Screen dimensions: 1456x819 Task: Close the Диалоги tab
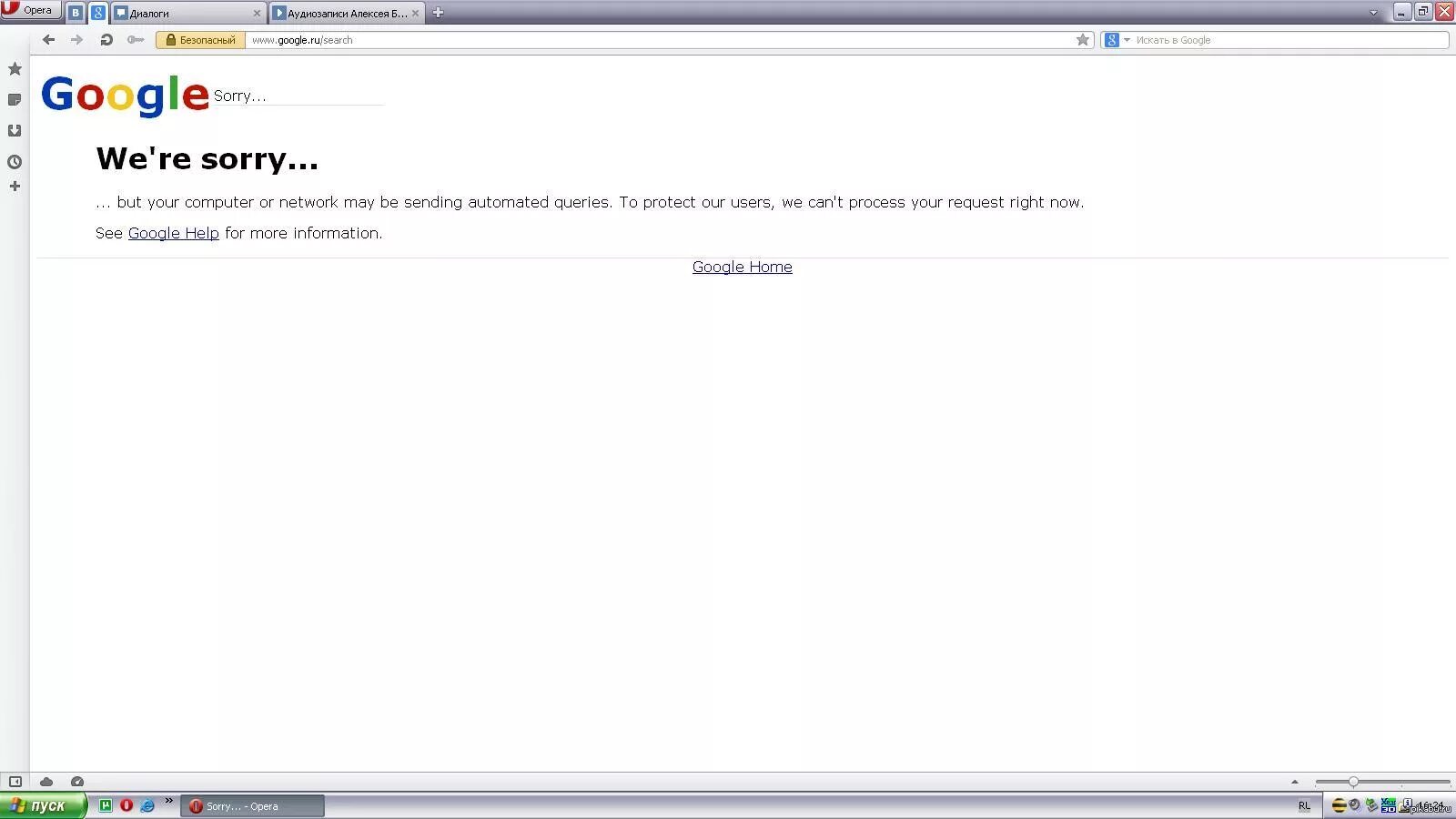point(257,14)
